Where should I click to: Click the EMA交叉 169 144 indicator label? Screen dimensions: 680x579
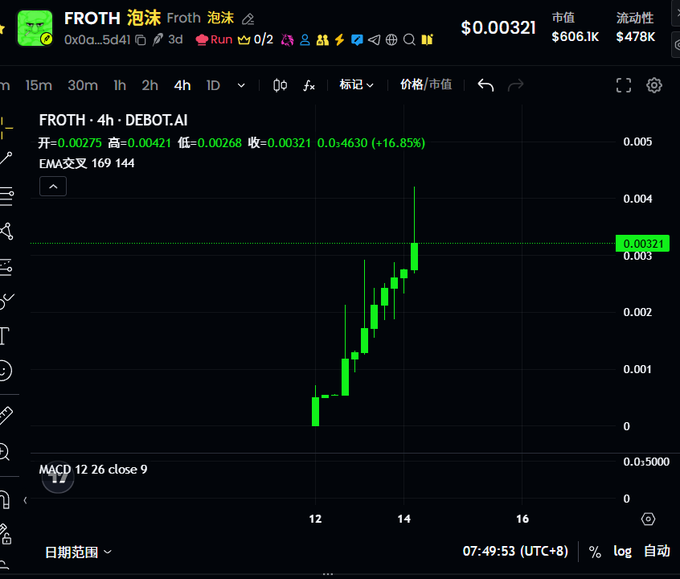(87, 164)
